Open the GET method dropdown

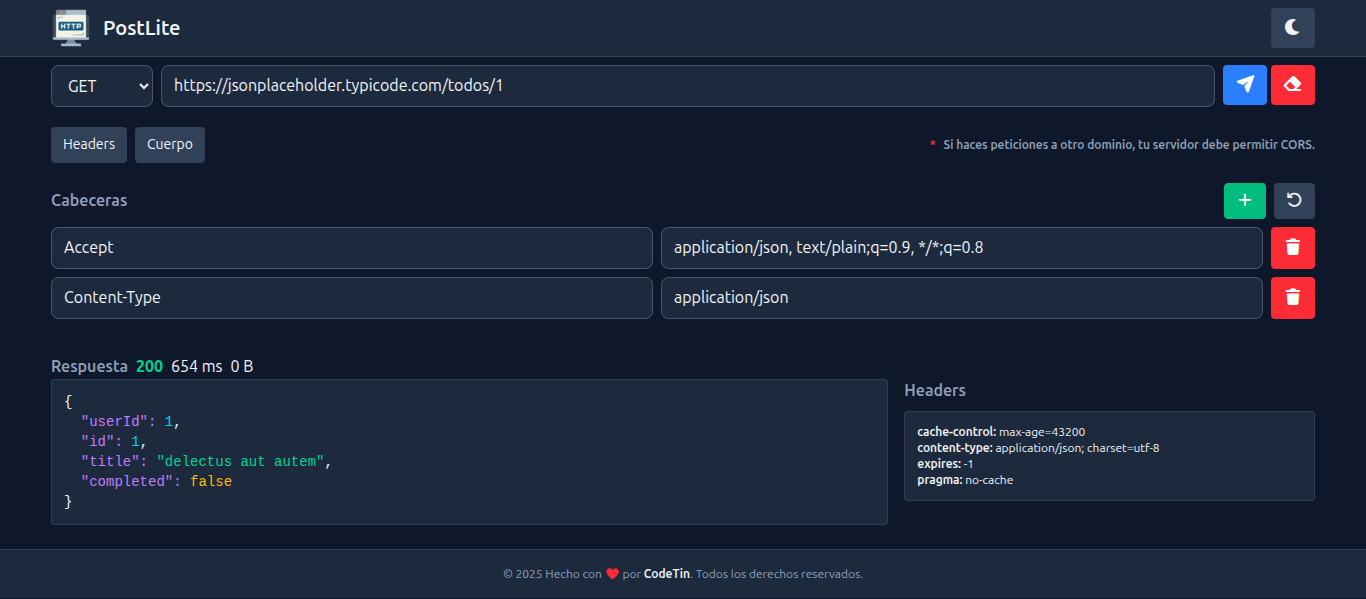[101, 86]
